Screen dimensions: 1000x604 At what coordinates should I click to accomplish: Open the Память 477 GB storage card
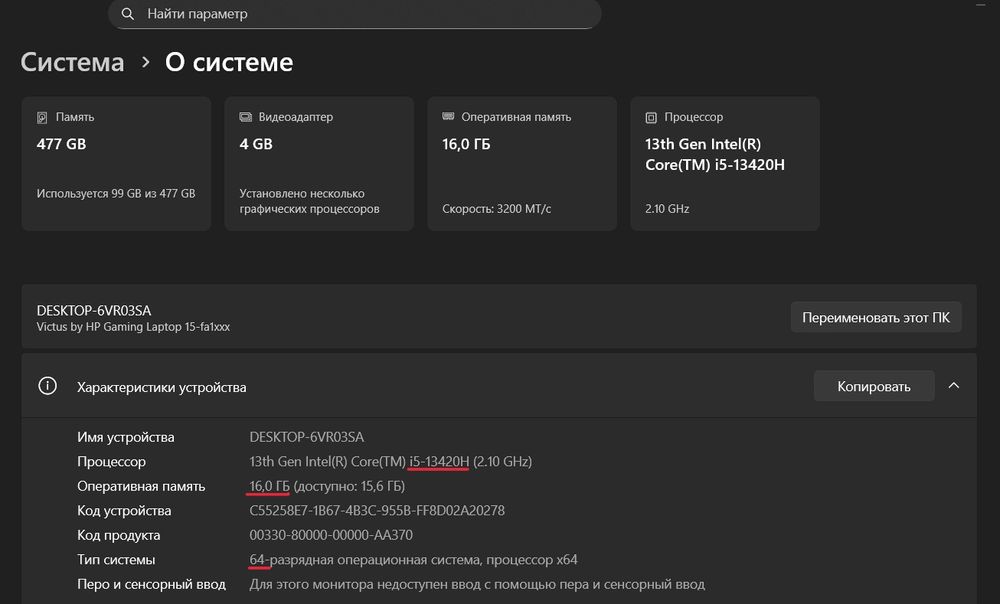click(x=116, y=164)
